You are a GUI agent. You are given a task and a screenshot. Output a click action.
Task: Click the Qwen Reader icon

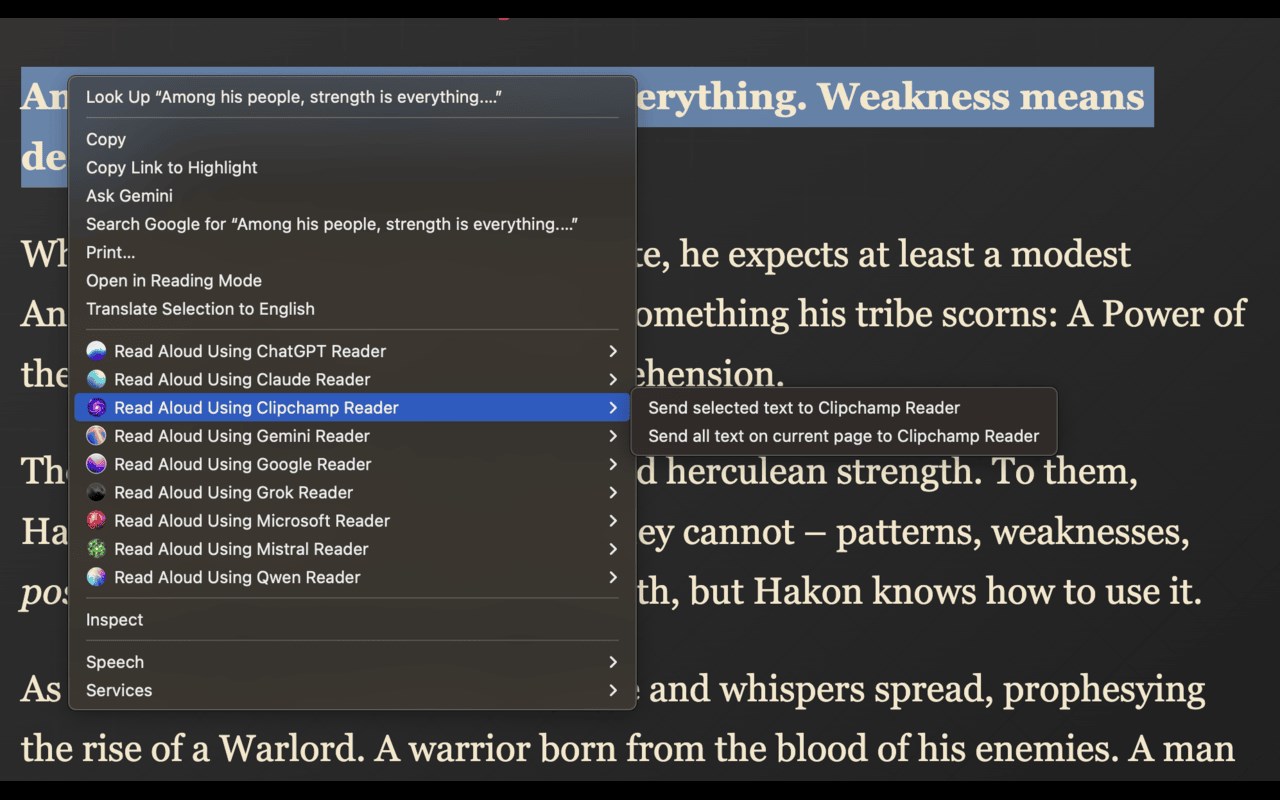(x=96, y=577)
